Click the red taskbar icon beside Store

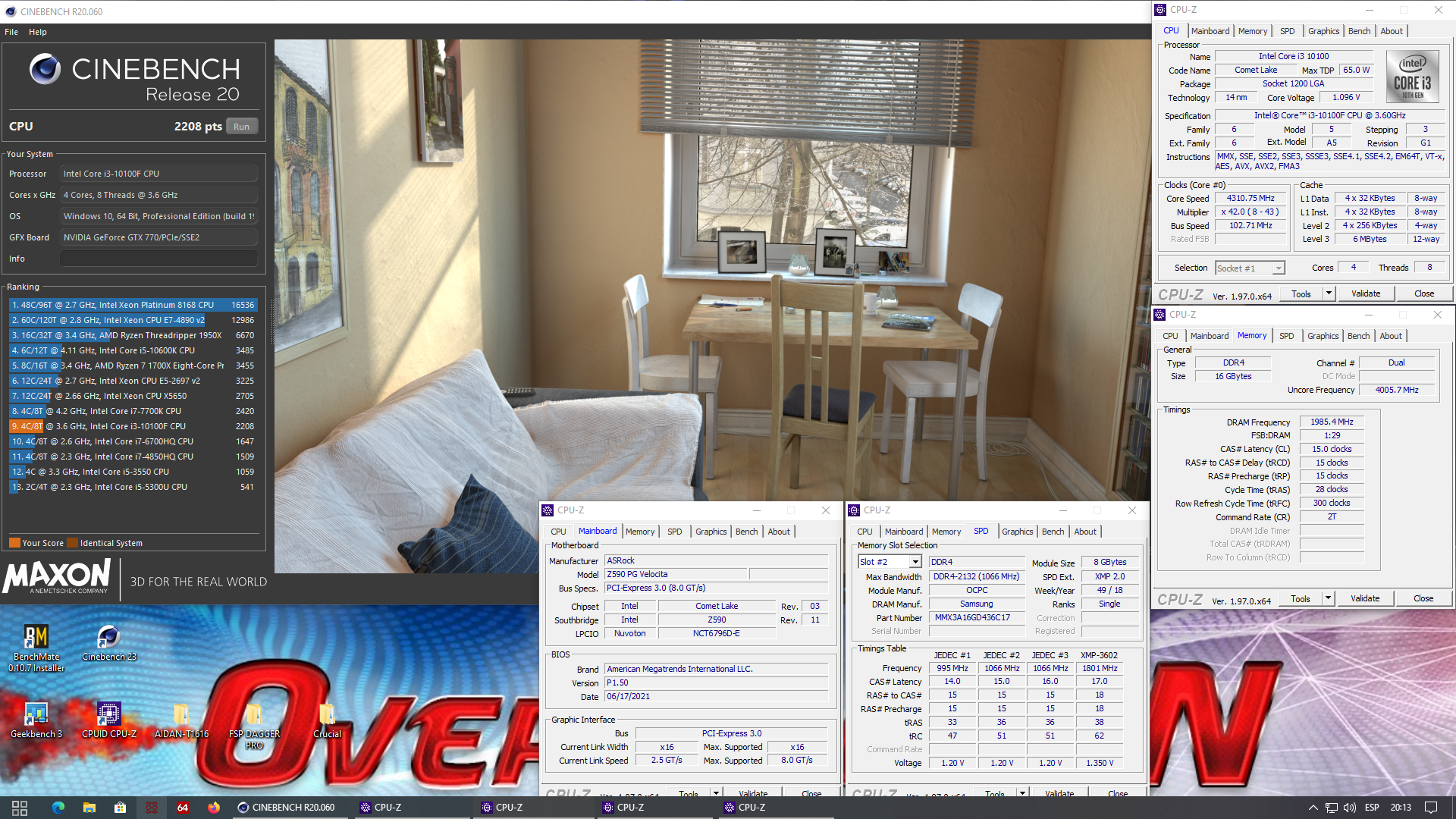[x=152, y=808]
